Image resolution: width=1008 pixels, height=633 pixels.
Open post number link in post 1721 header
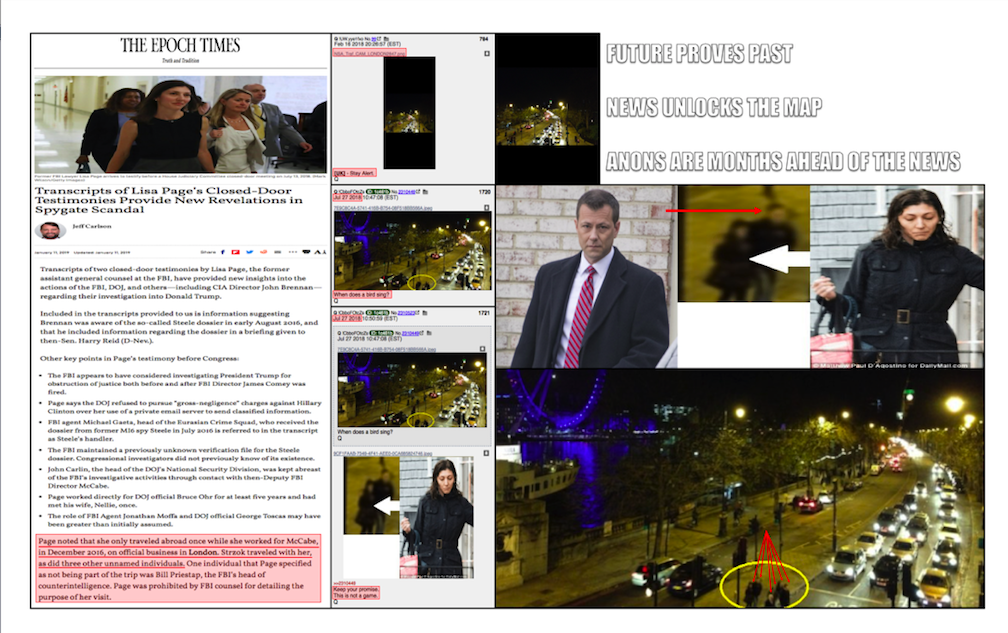406,313
